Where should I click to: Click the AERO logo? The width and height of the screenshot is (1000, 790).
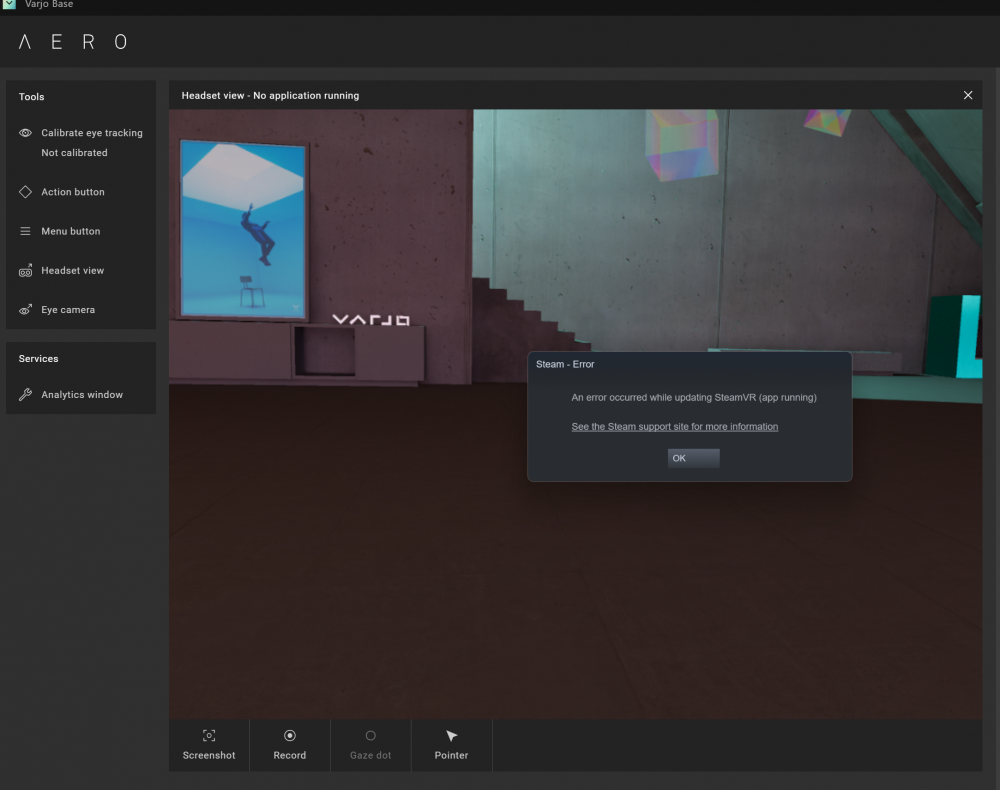point(70,42)
